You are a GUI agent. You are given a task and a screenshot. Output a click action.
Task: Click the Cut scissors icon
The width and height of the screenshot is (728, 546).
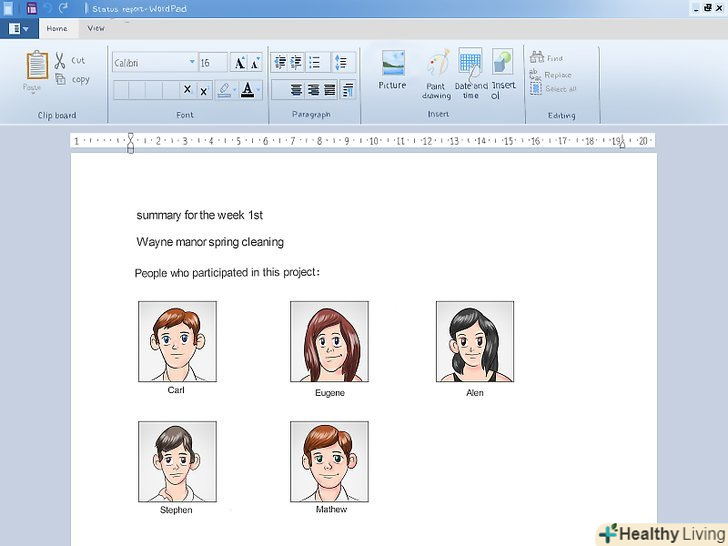(x=59, y=61)
